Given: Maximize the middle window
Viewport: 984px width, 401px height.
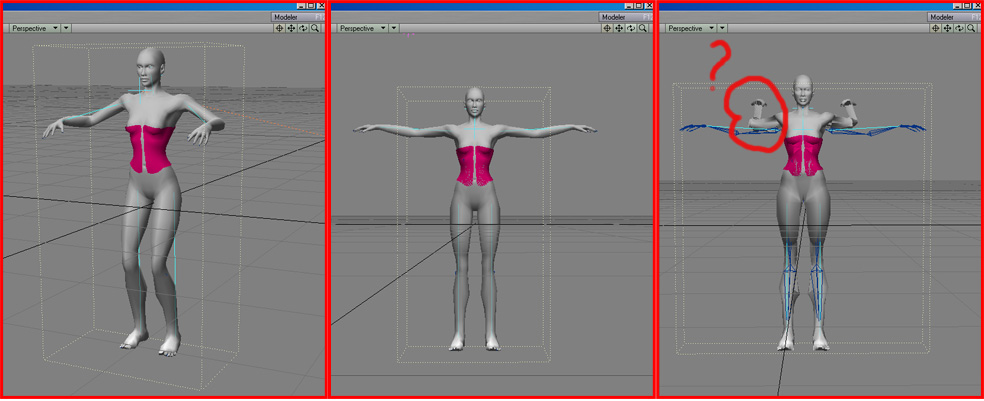Looking at the screenshot, I should point(639,5).
